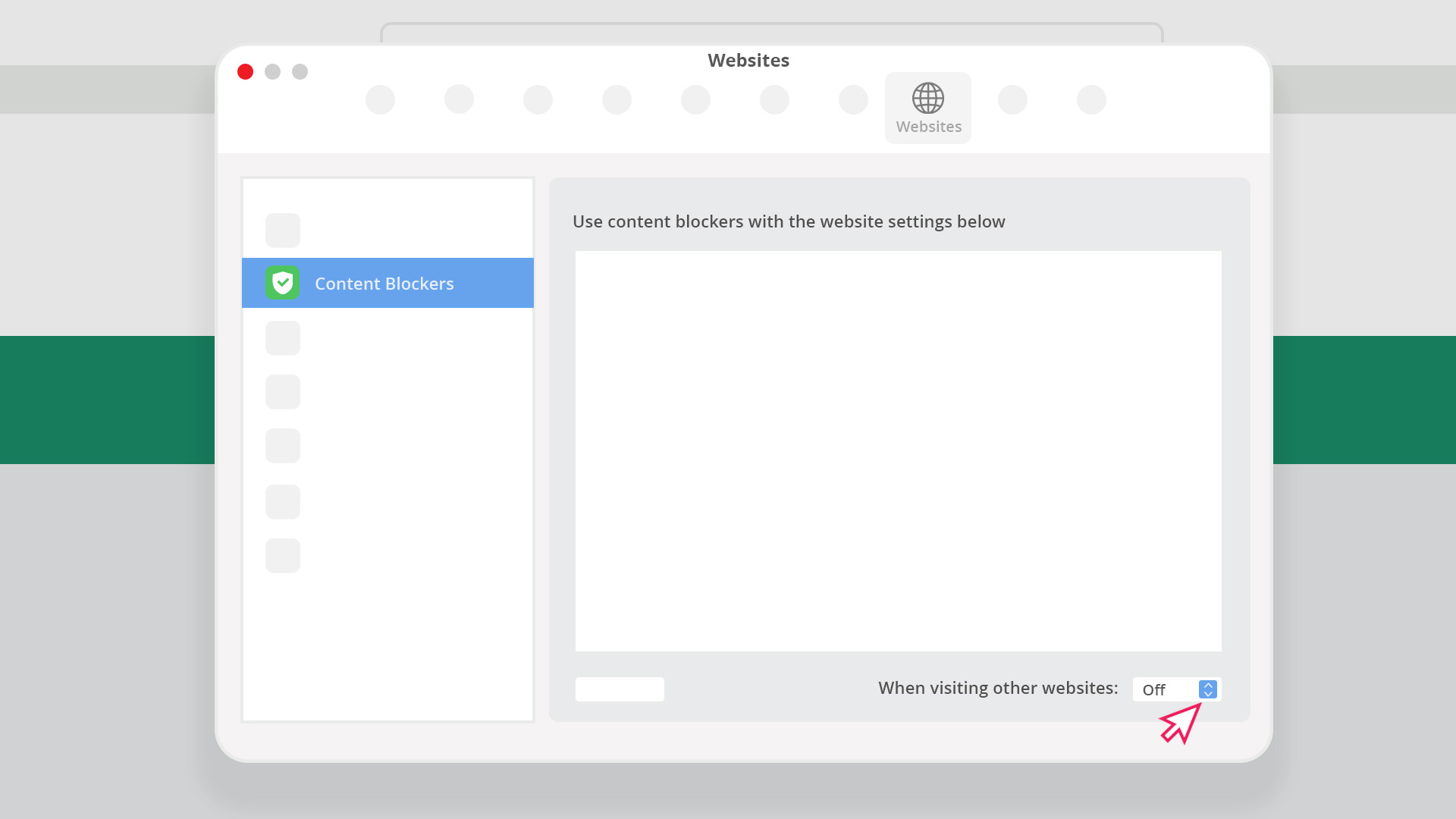Select the Websites tab in preferences
Viewport: 1456px width, 819px height.
click(928, 107)
